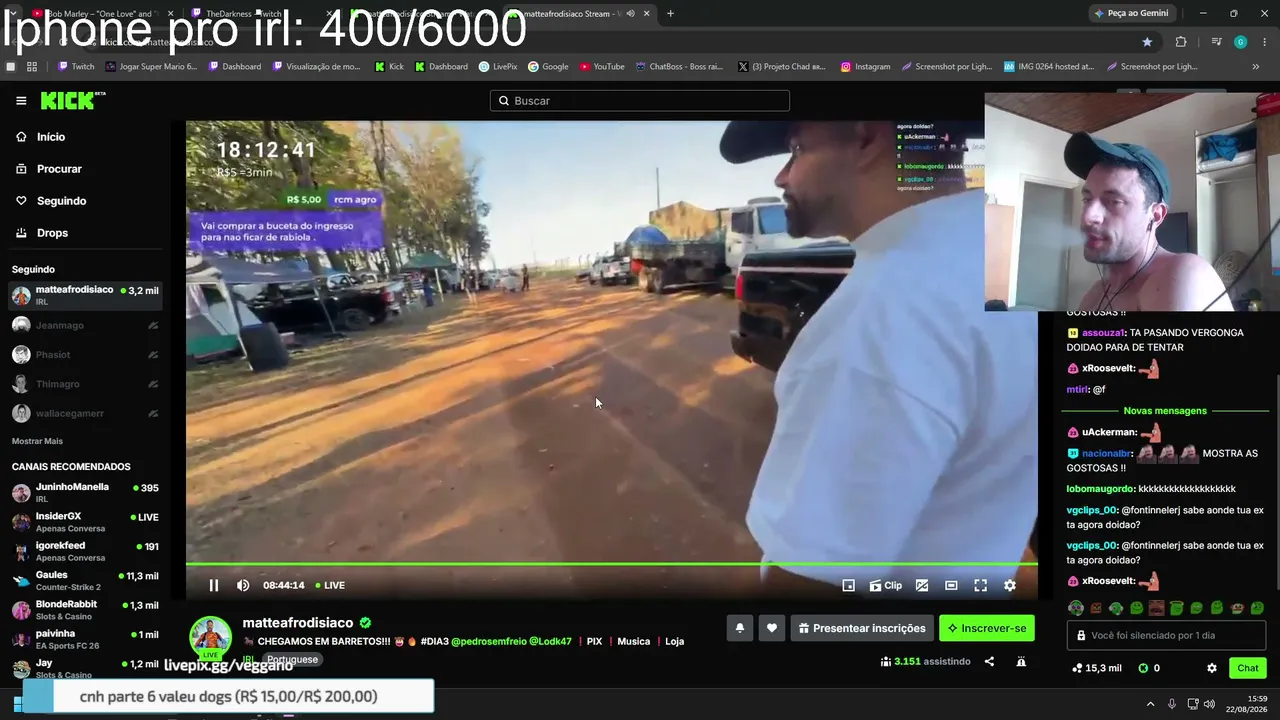This screenshot has height=720, width=1280.
Task: Open offline channel Thimagro
Action: (x=85, y=384)
